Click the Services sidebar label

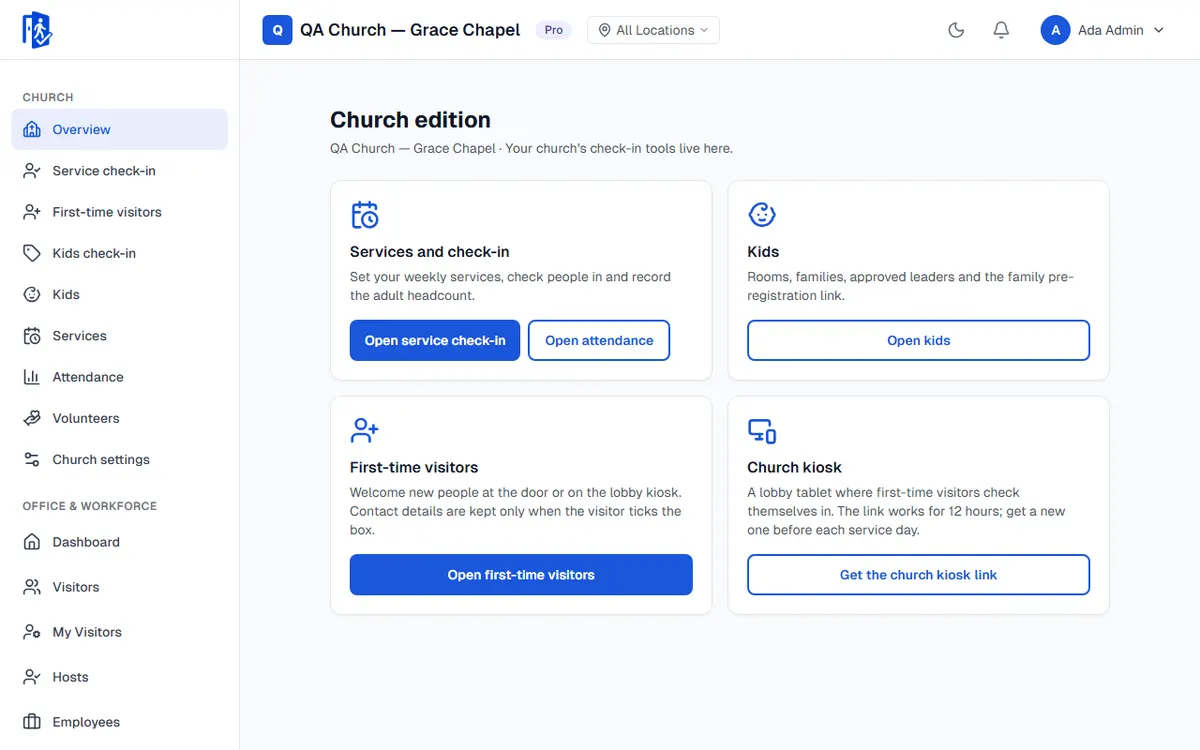click(79, 336)
